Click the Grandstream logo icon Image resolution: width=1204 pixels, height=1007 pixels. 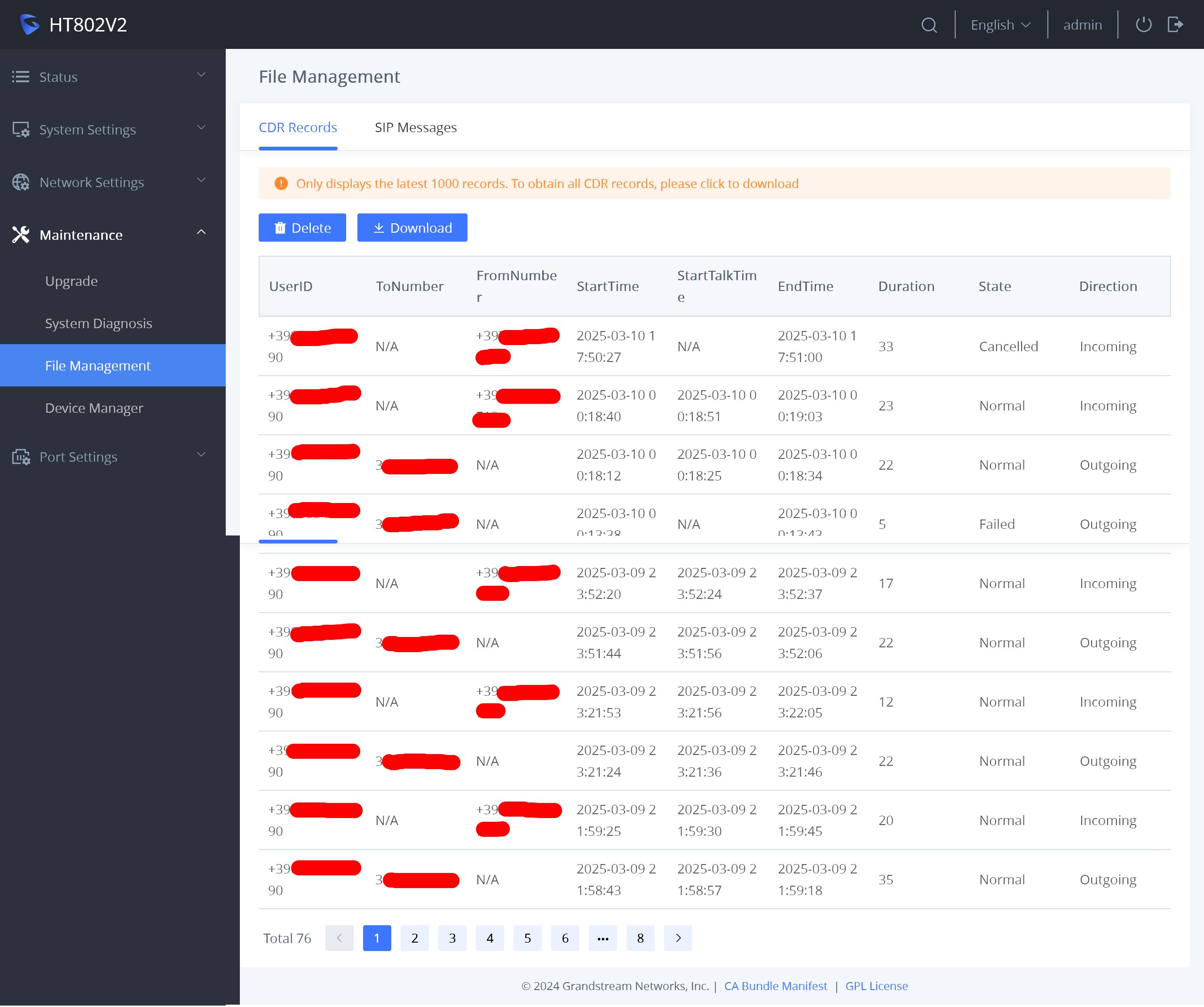tap(29, 24)
